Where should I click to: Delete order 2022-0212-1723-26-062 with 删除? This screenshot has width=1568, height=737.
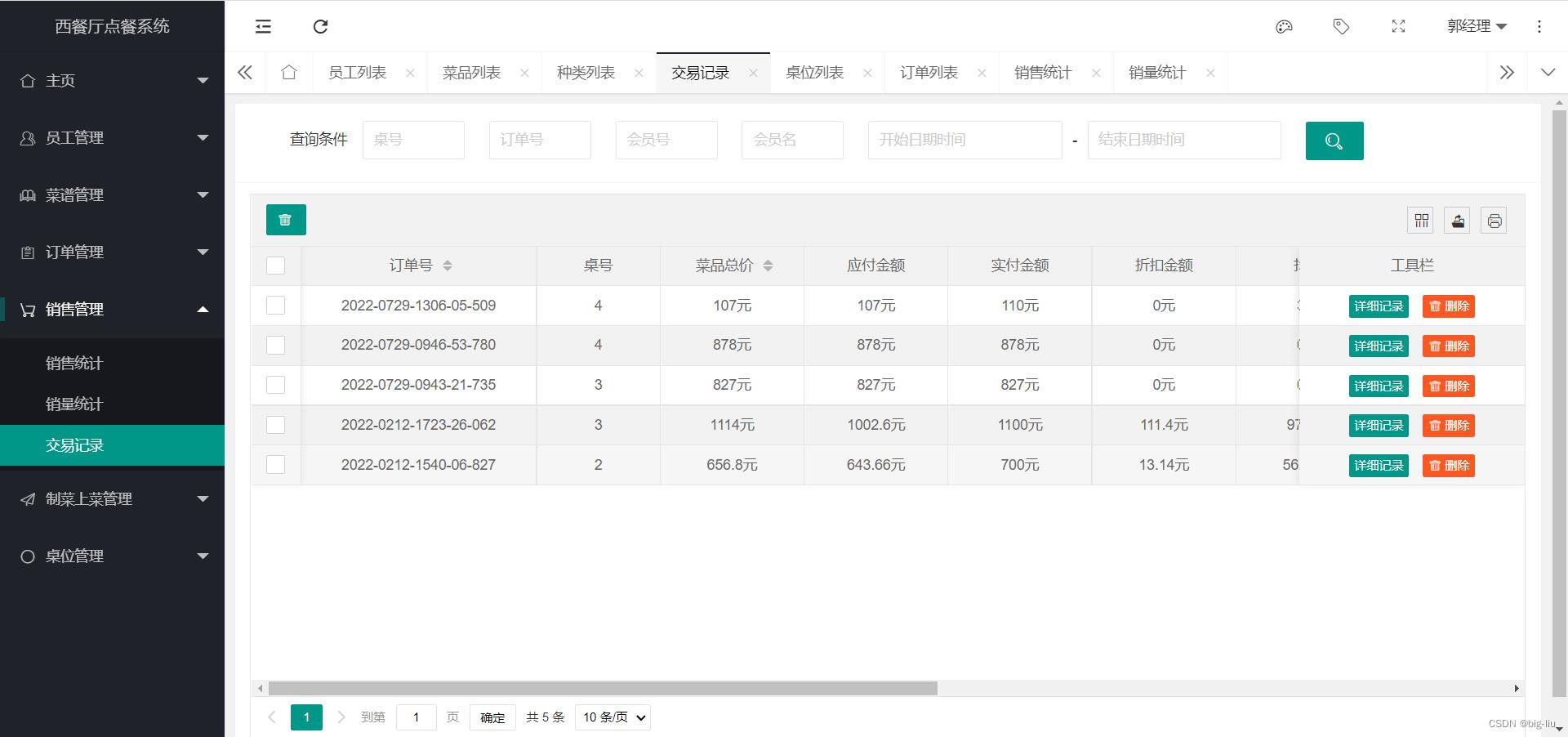(x=1449, y=426)
